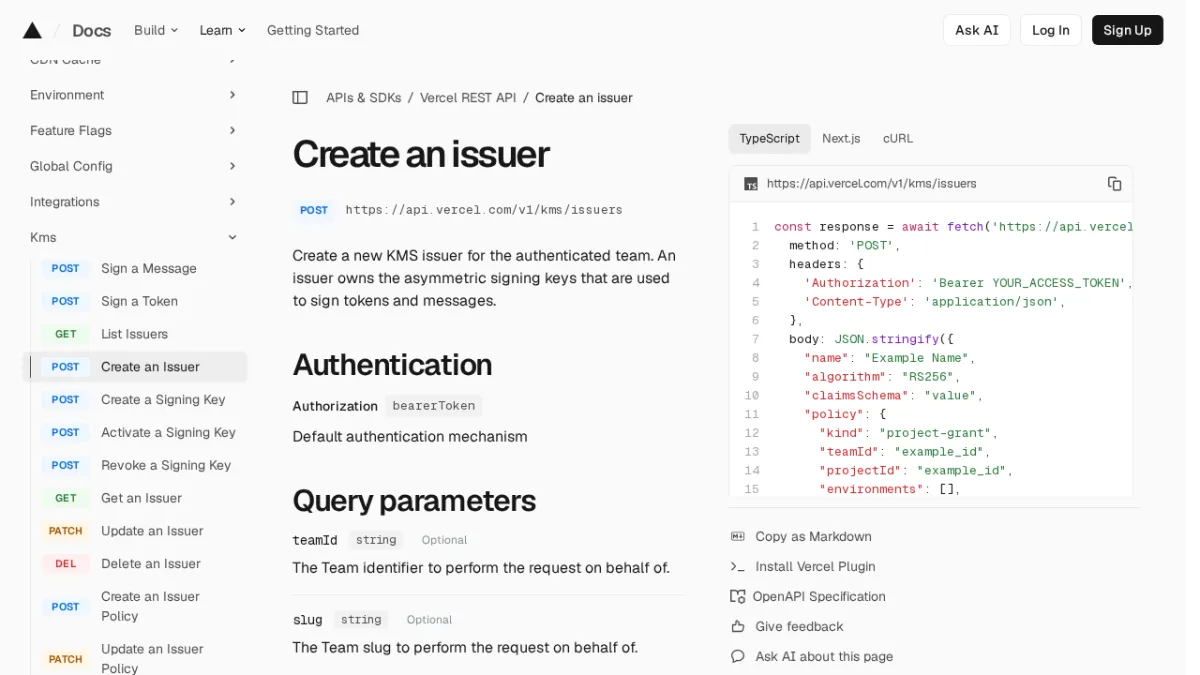Click the Sign Up button
Viewport: 1200px width, 675px height.
(x=1127, y=30)
